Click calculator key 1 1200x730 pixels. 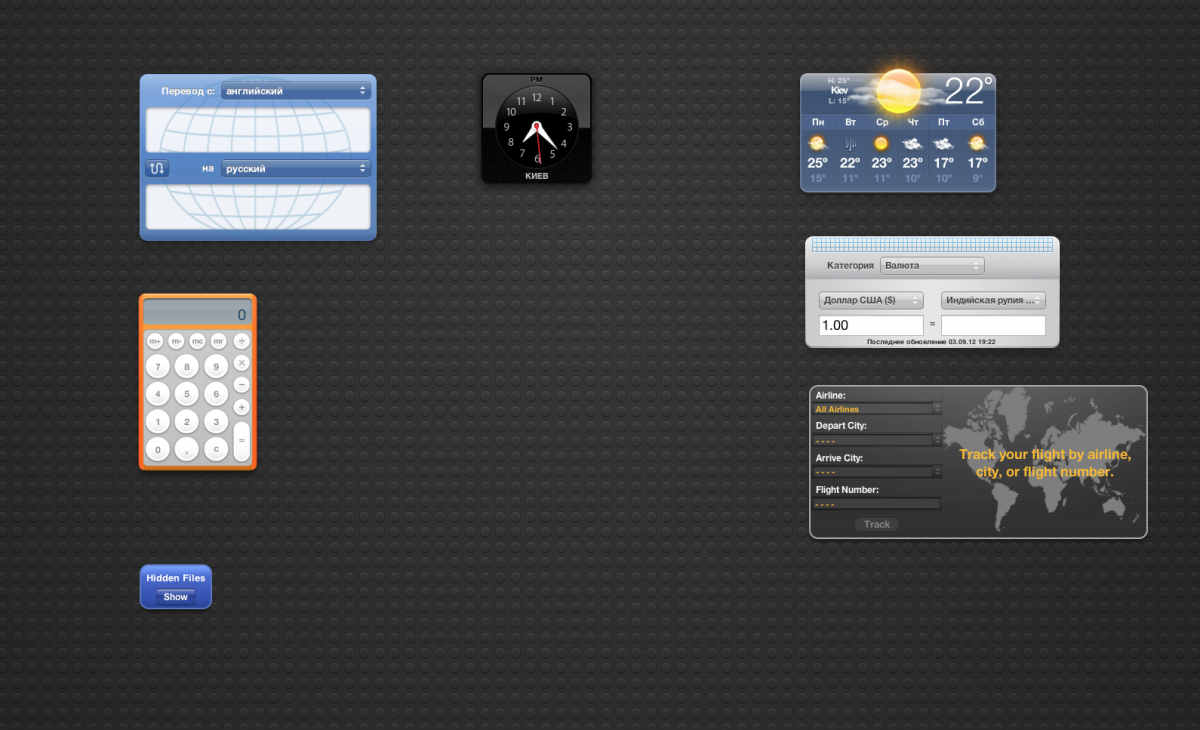point(158,422)
